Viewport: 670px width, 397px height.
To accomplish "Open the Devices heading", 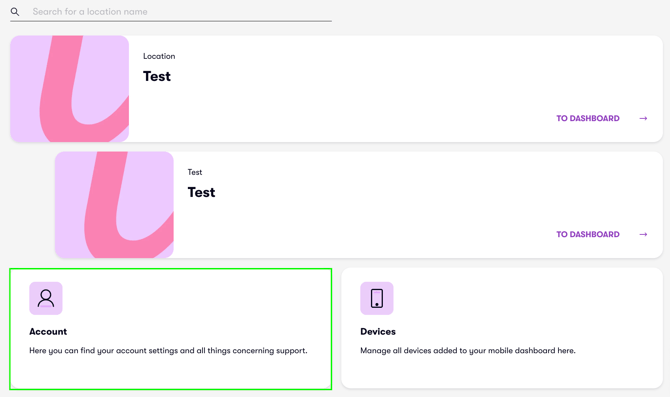I will pos(378,332).
